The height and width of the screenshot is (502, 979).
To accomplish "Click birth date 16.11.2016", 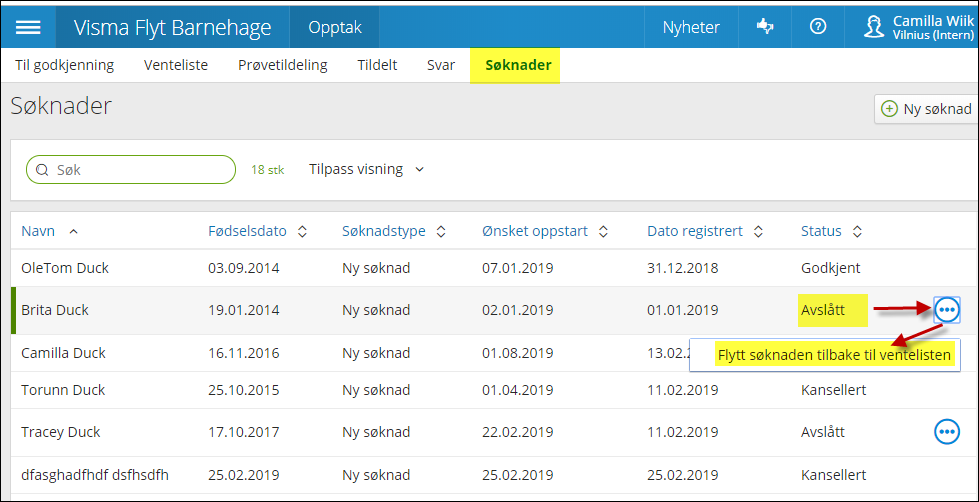I will click(x=244, y=353).
